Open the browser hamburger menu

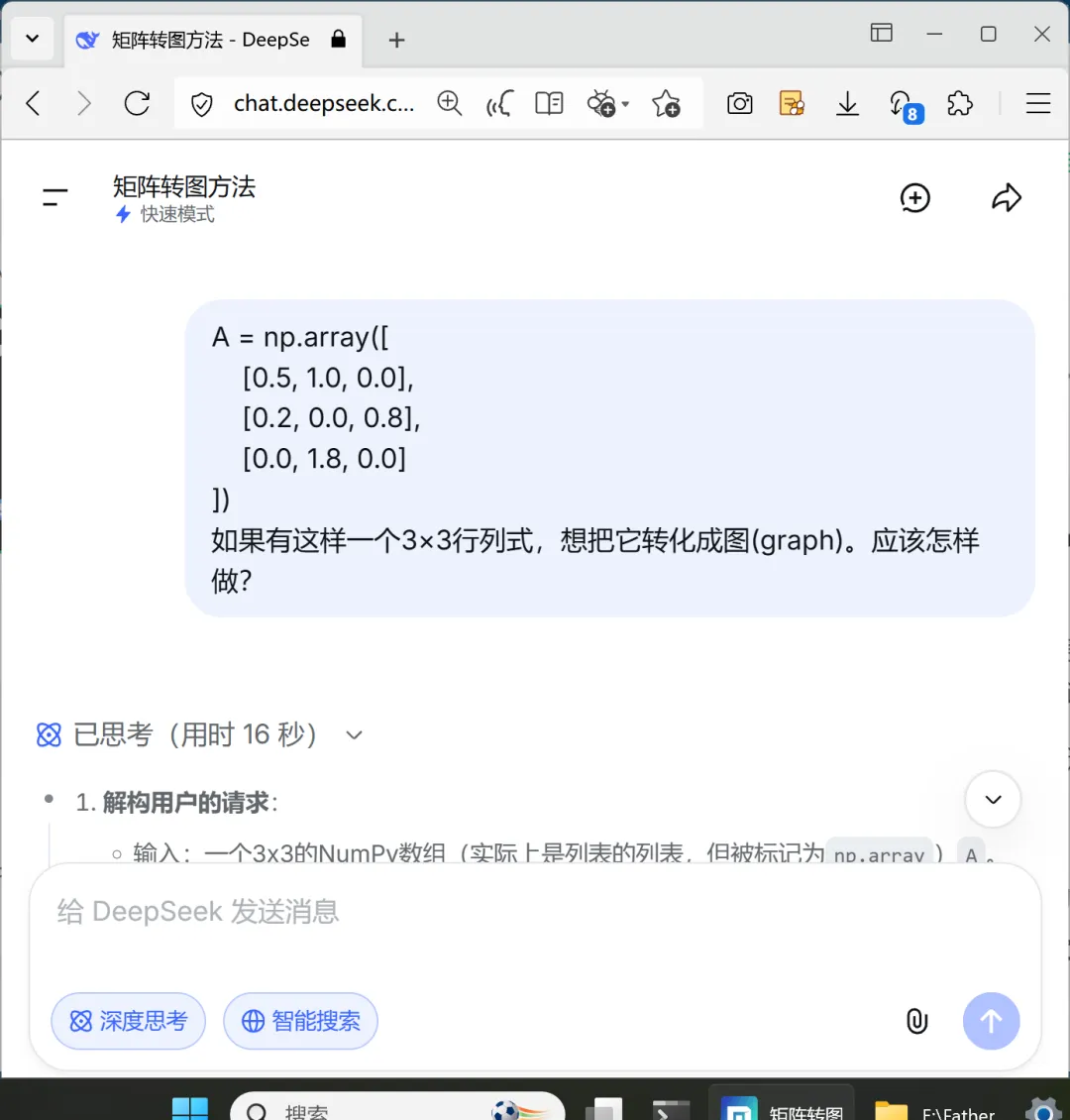coord(1038,104)
